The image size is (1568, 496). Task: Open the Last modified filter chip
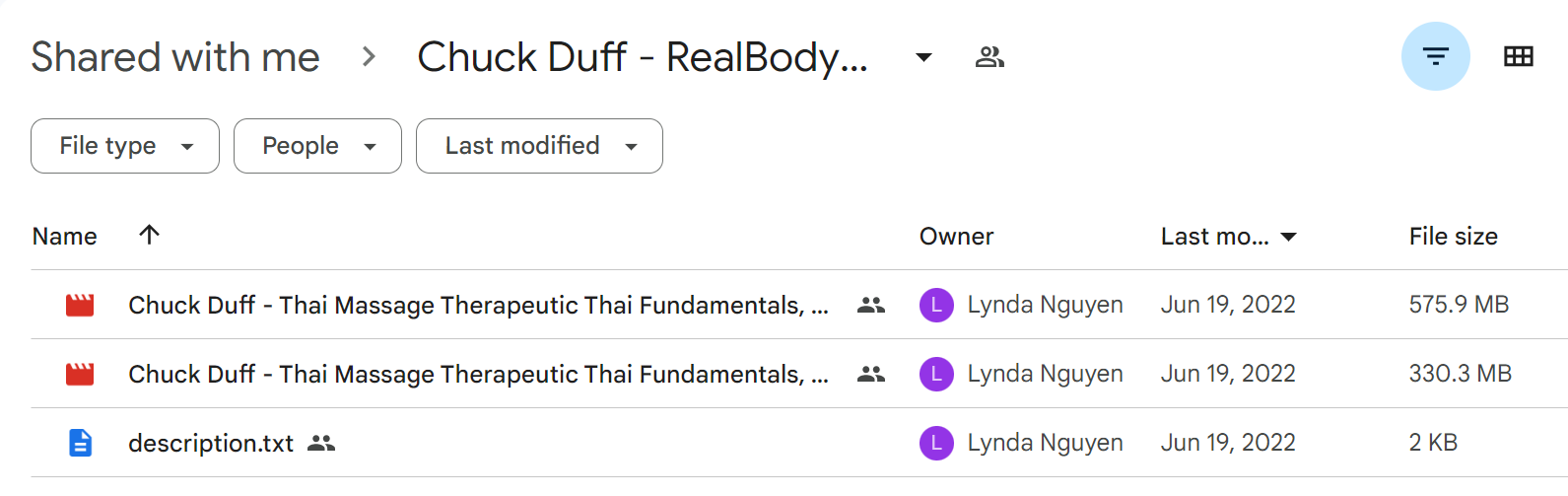[x=539, y=146]
